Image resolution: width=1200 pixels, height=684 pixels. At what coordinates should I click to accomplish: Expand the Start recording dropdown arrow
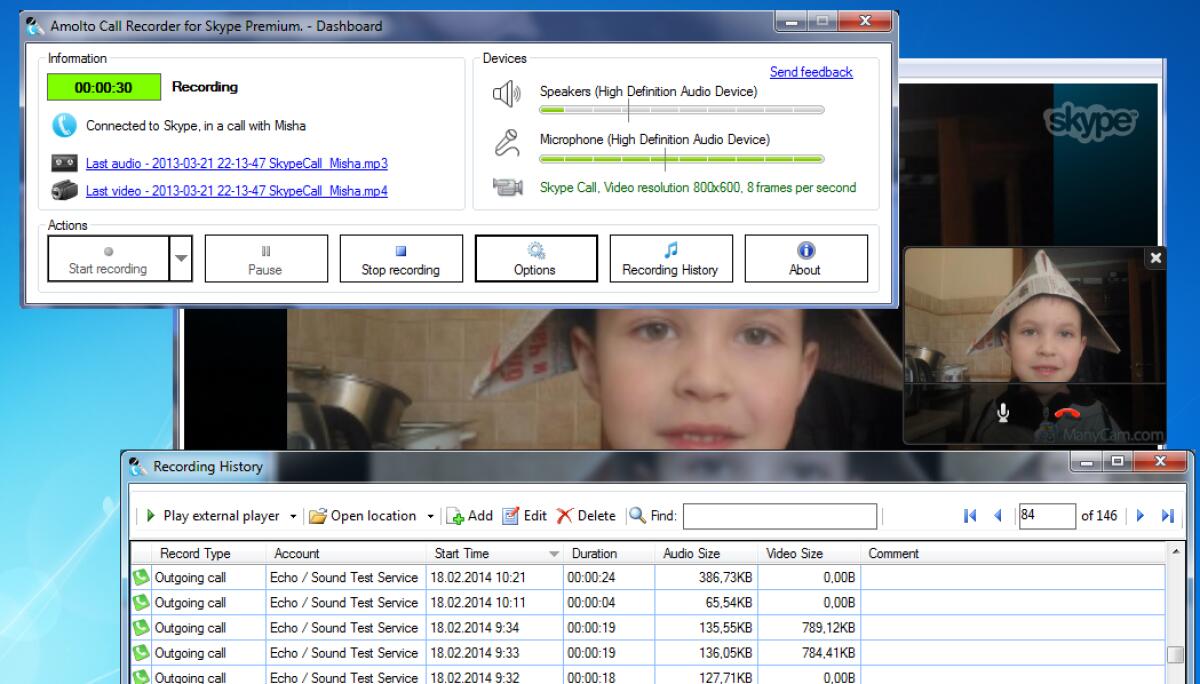(183, 258)
